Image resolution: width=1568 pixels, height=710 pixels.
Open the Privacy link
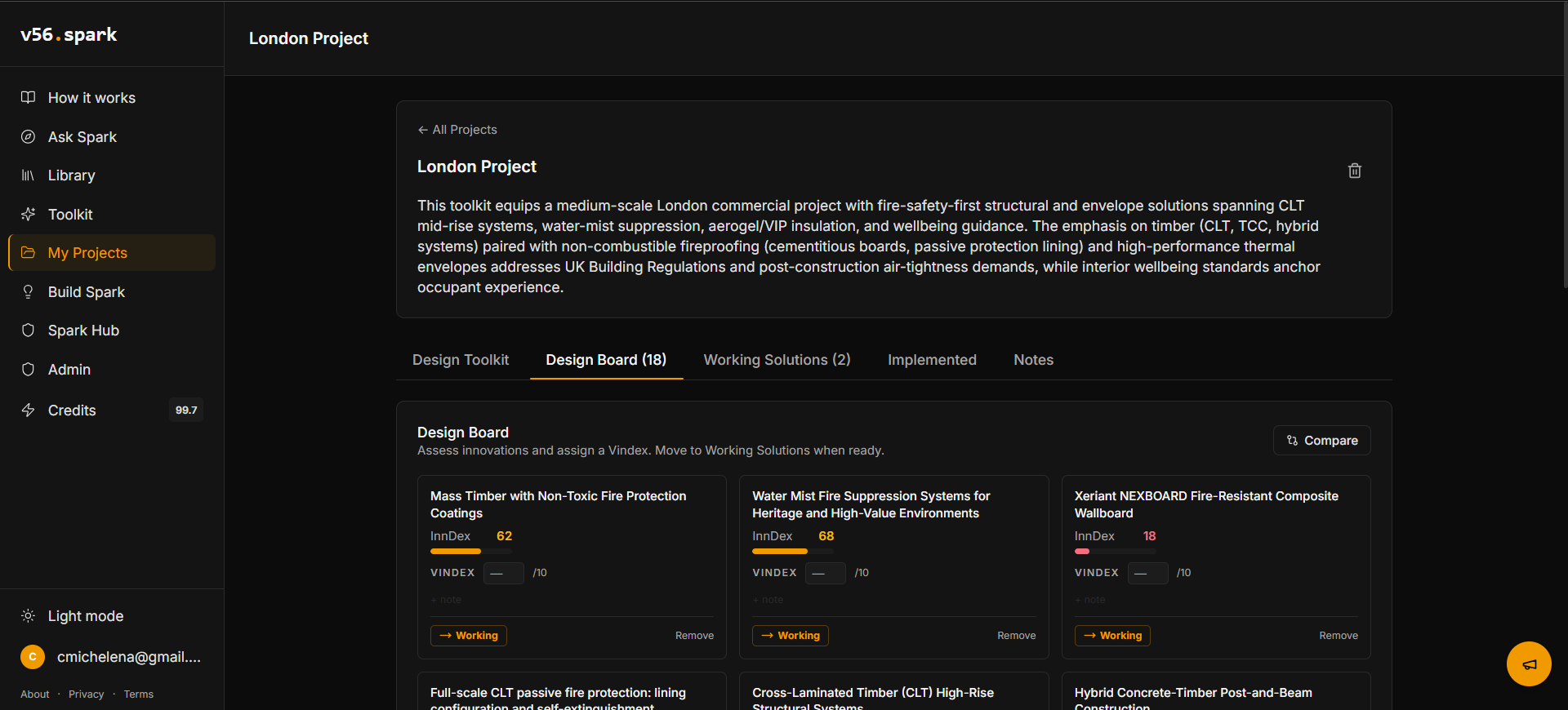[87, 694]
